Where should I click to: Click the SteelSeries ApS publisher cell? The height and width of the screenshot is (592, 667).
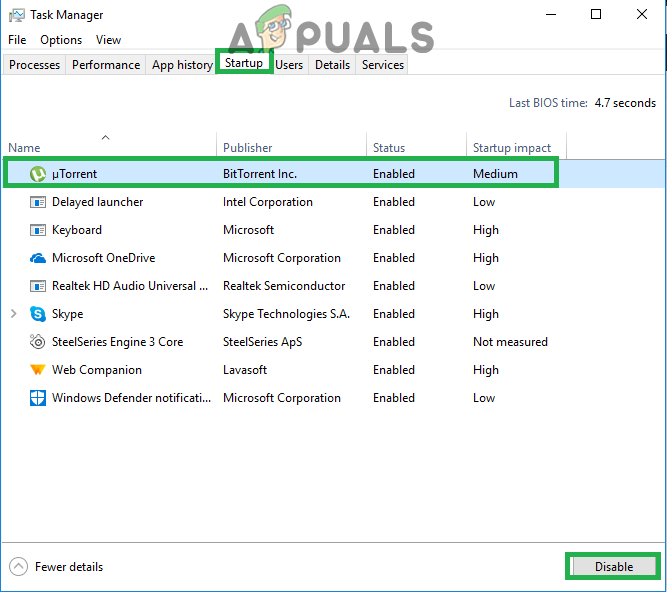pos(262,342)
